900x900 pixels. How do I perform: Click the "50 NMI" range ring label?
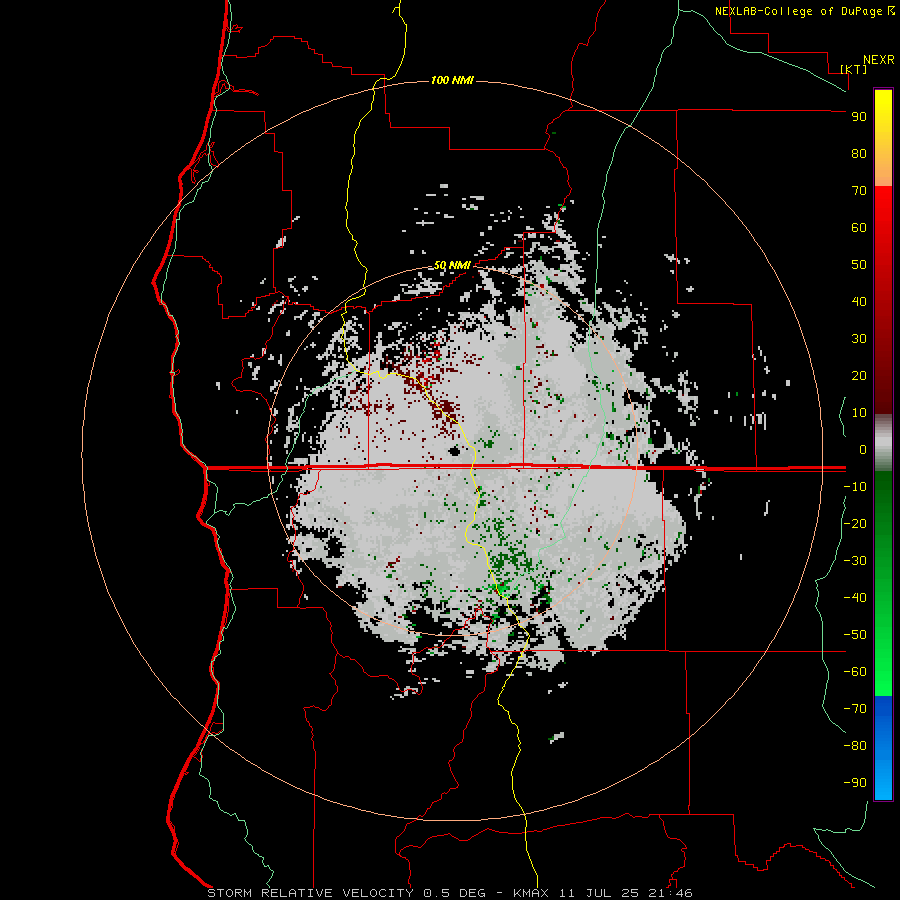click(x=452, y=265)
